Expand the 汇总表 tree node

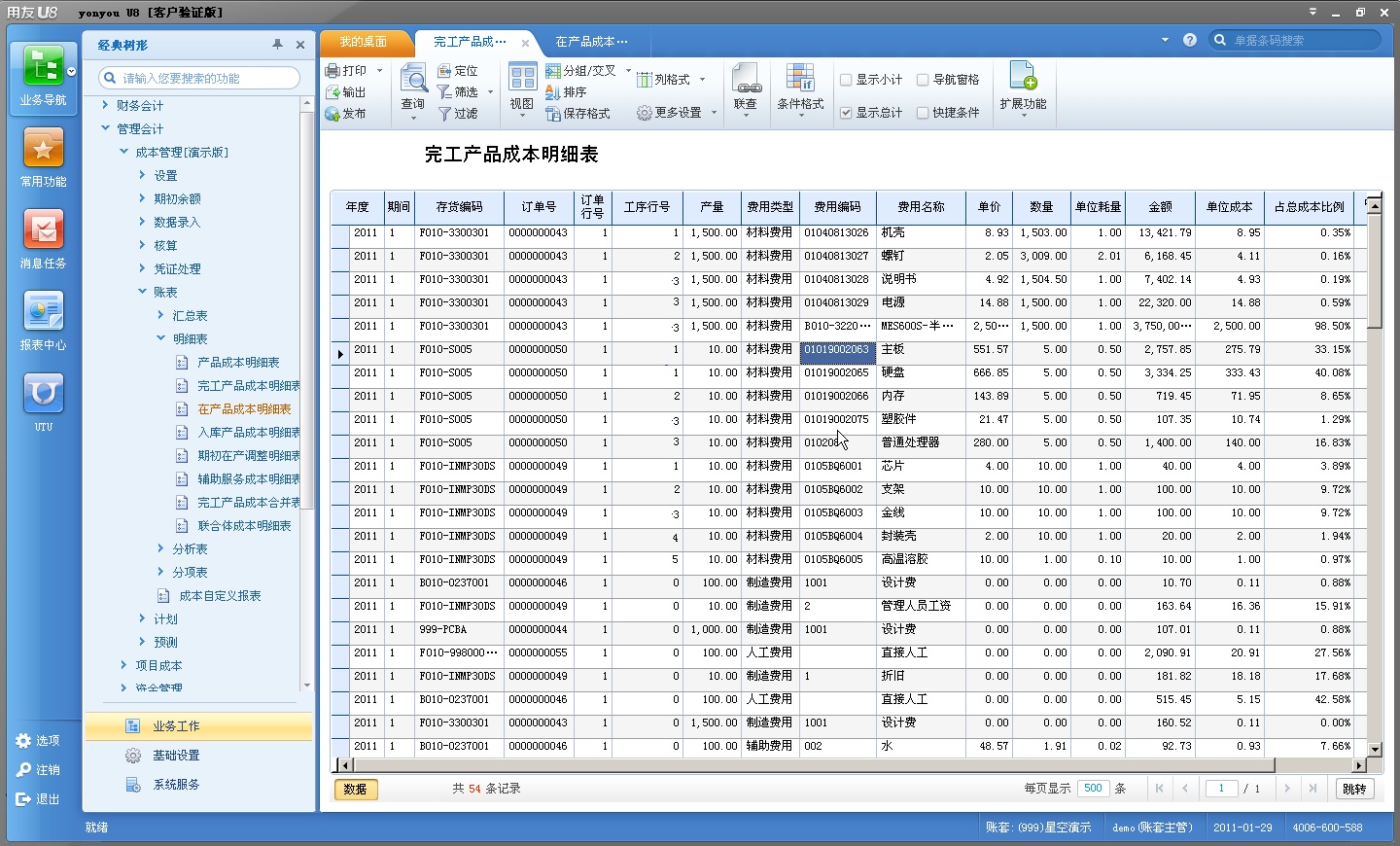[x=160, y=315]
